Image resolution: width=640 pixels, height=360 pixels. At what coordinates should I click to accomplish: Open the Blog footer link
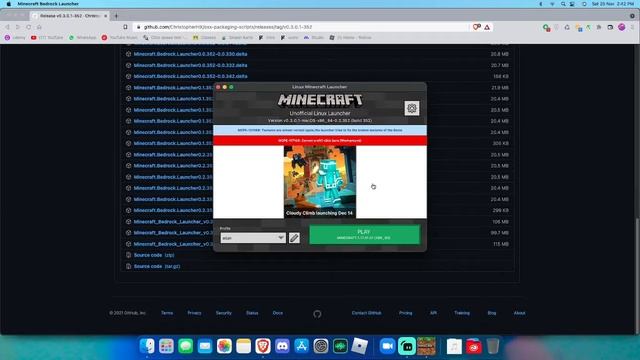pos(492,313)
